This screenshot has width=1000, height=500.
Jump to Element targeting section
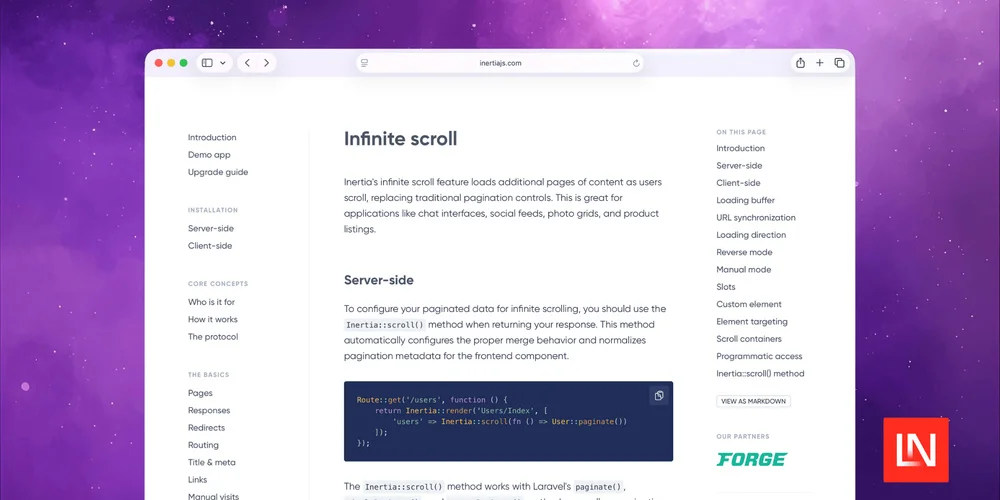pos(752,321)
